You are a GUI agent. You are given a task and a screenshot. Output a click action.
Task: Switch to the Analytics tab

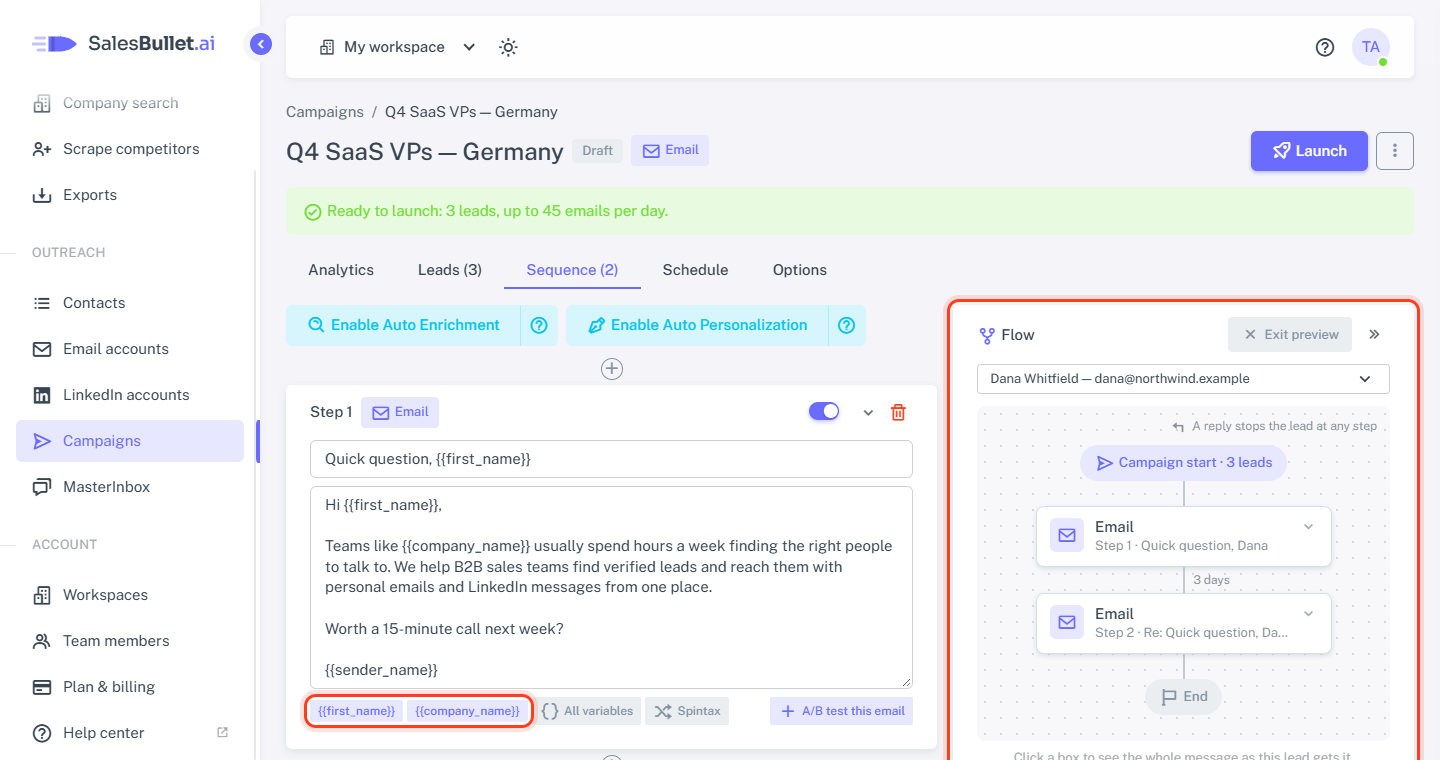tap(341, 270)
